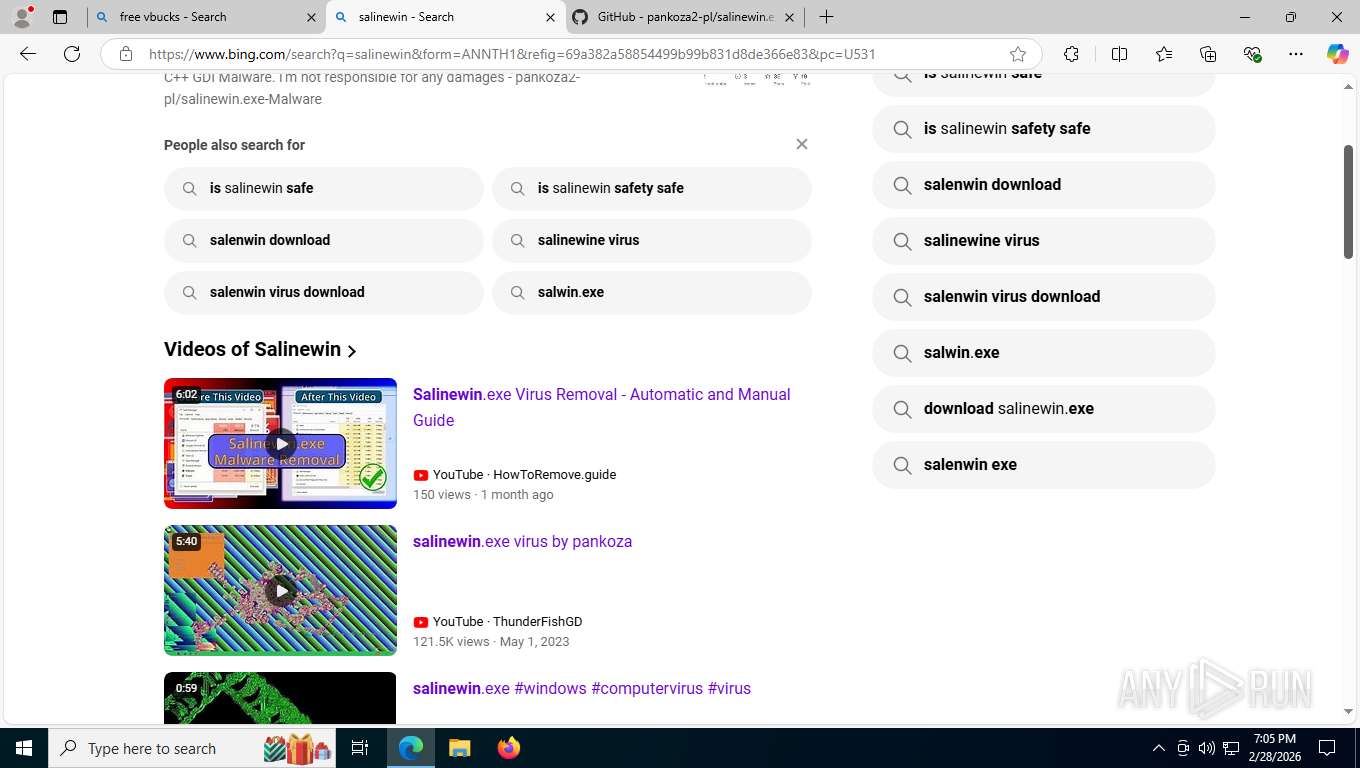Search 'salenwin download' in left column
The image size is (1360, 768).
coord(323,240)
